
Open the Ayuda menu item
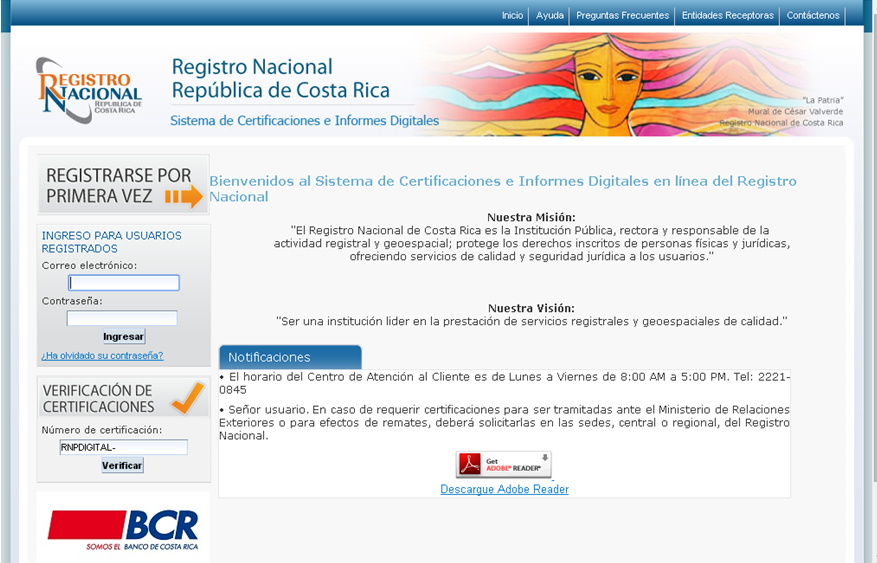(x=550, y=16)
